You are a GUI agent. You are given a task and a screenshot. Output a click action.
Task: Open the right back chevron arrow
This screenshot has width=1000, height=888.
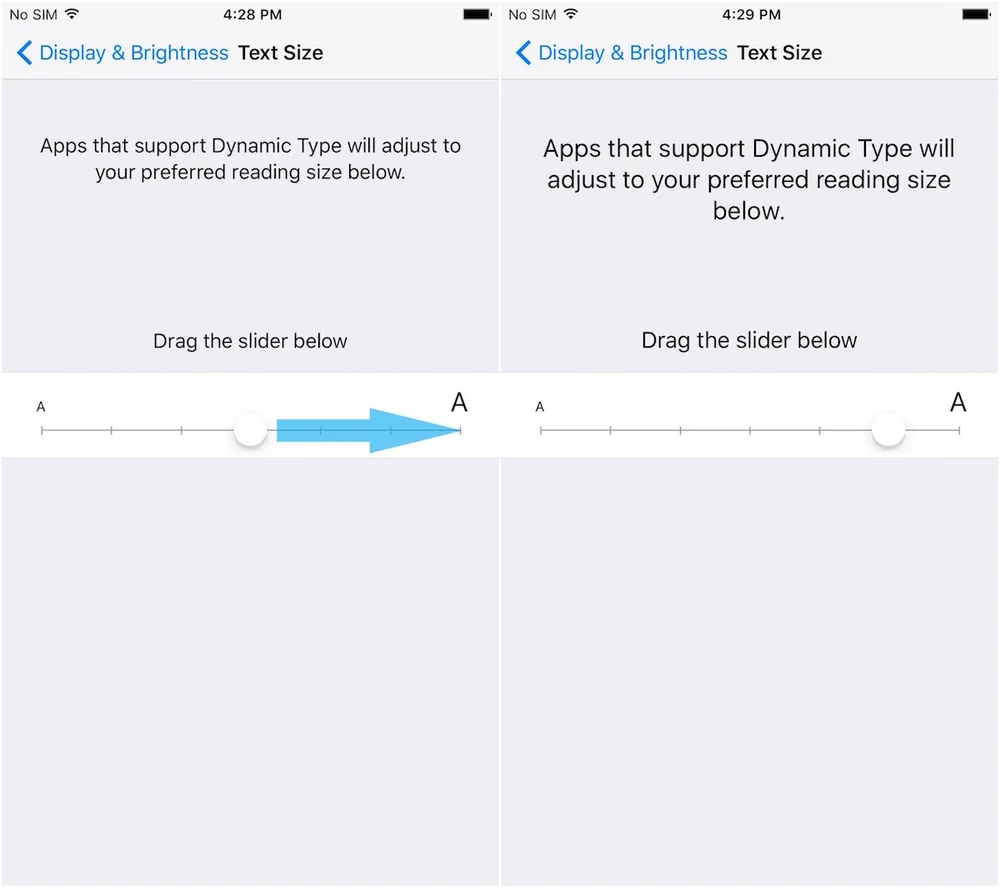[x=523, y=53]
